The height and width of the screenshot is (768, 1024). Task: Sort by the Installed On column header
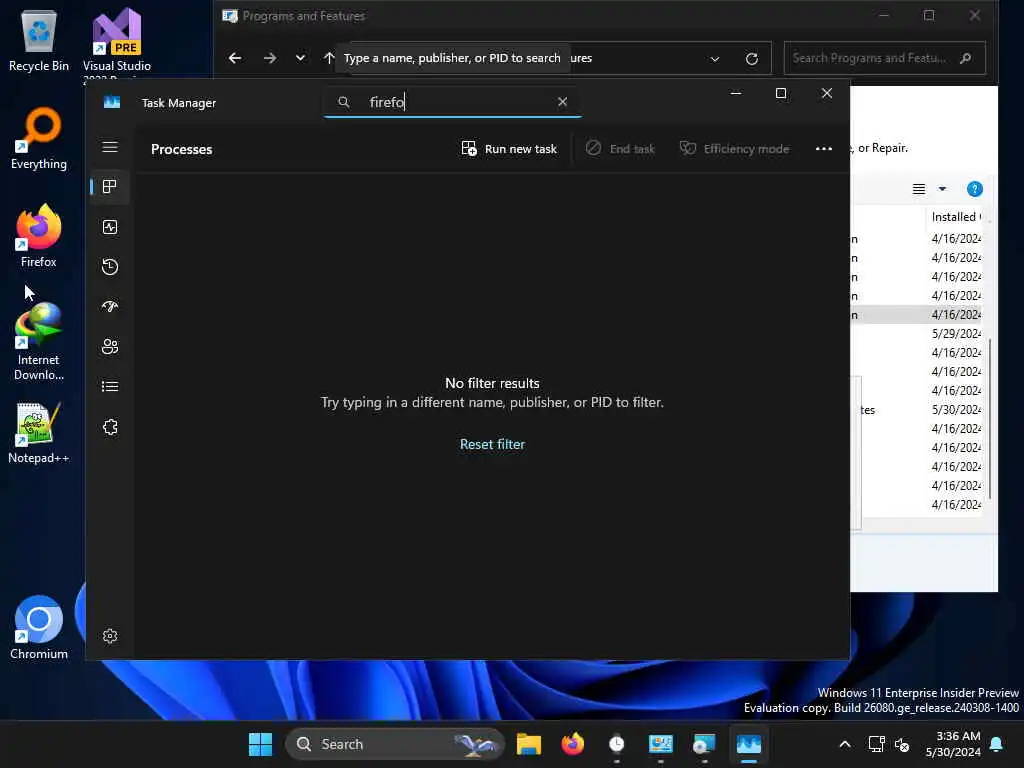click(x=955, y=217)
